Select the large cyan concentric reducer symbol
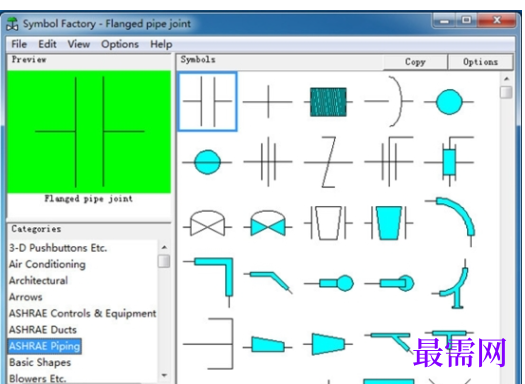The height and width of the screenshot is (384, 525). [x=328, y=344]
